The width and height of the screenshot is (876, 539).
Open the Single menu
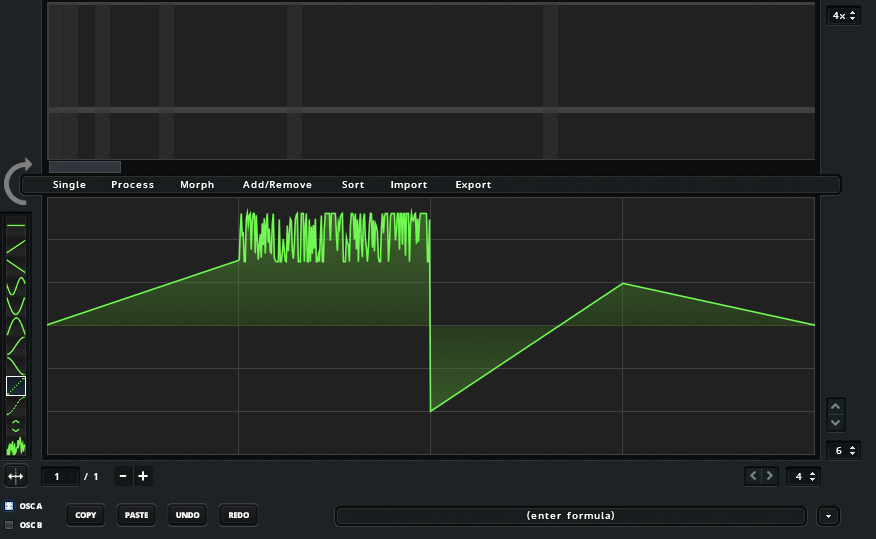pyautogui.click(x=69, y=185)
